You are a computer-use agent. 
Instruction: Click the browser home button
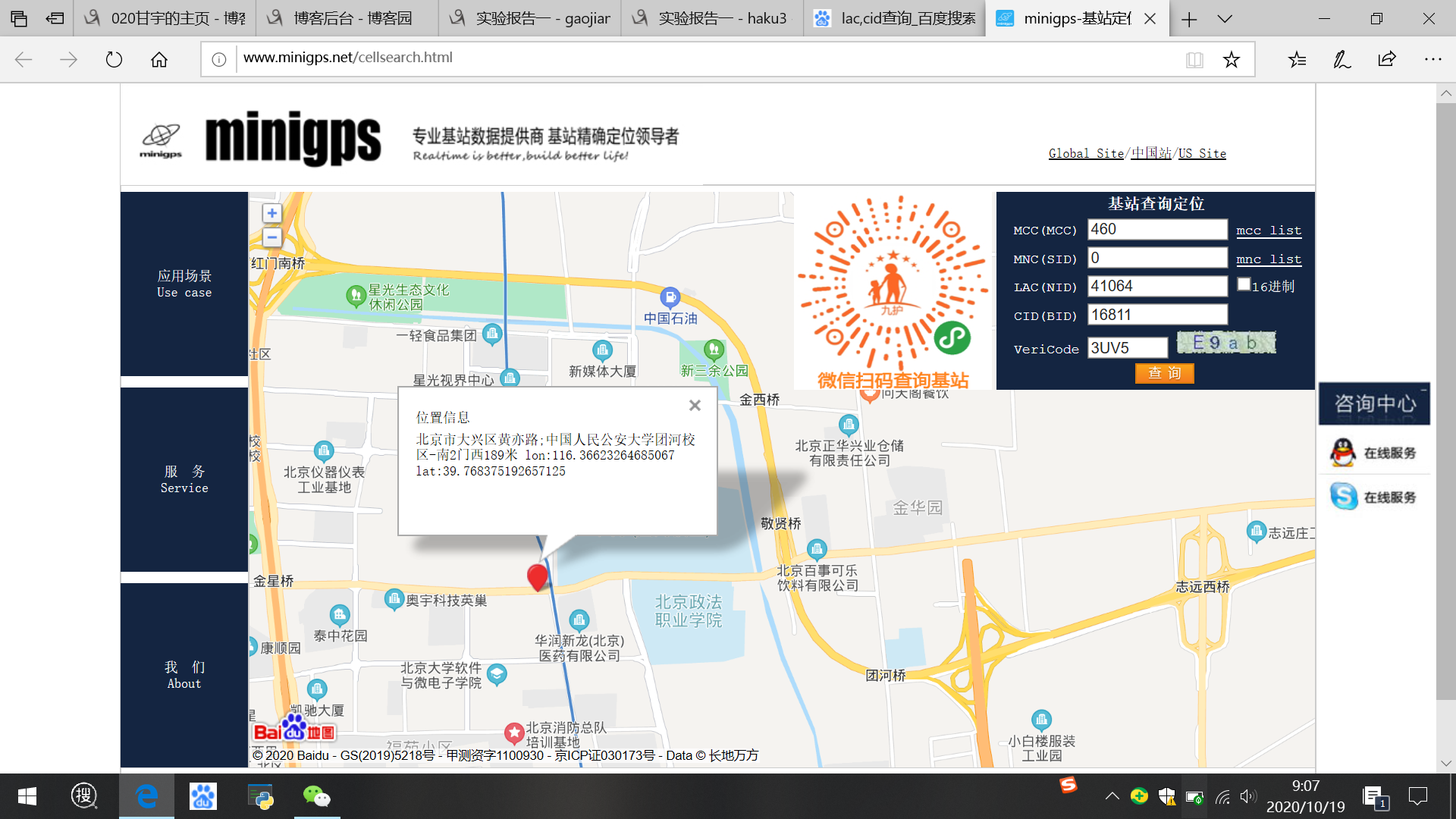click(159, 60)
